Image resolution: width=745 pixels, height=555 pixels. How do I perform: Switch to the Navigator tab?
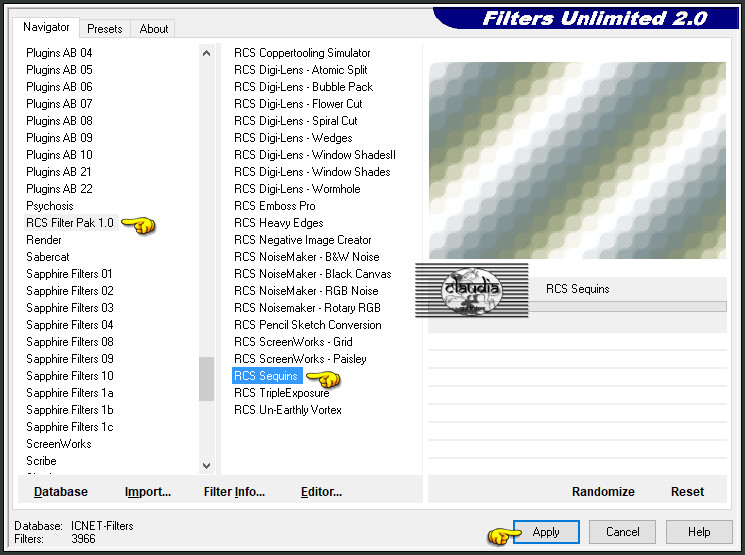(x=46, y=27)
